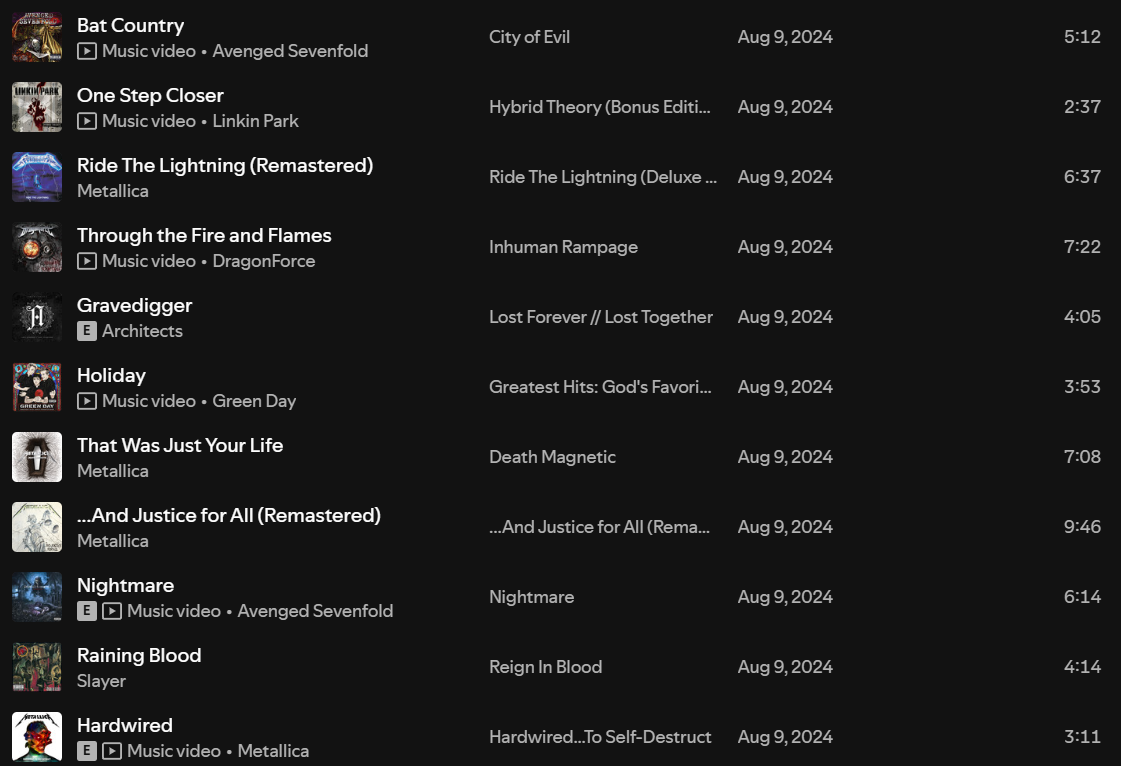
Task: Open the Death Magnetic album link
Action: (x=552, y=457)
